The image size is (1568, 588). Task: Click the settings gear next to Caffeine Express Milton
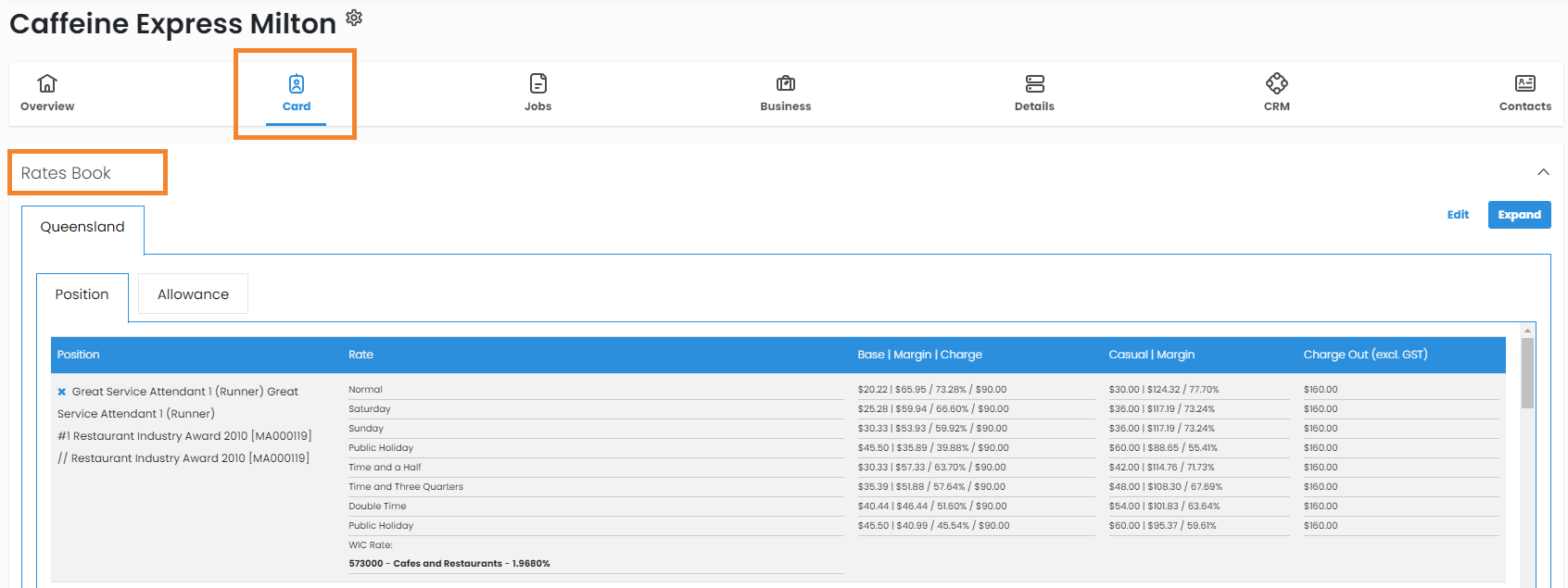[x=354, y=18]
